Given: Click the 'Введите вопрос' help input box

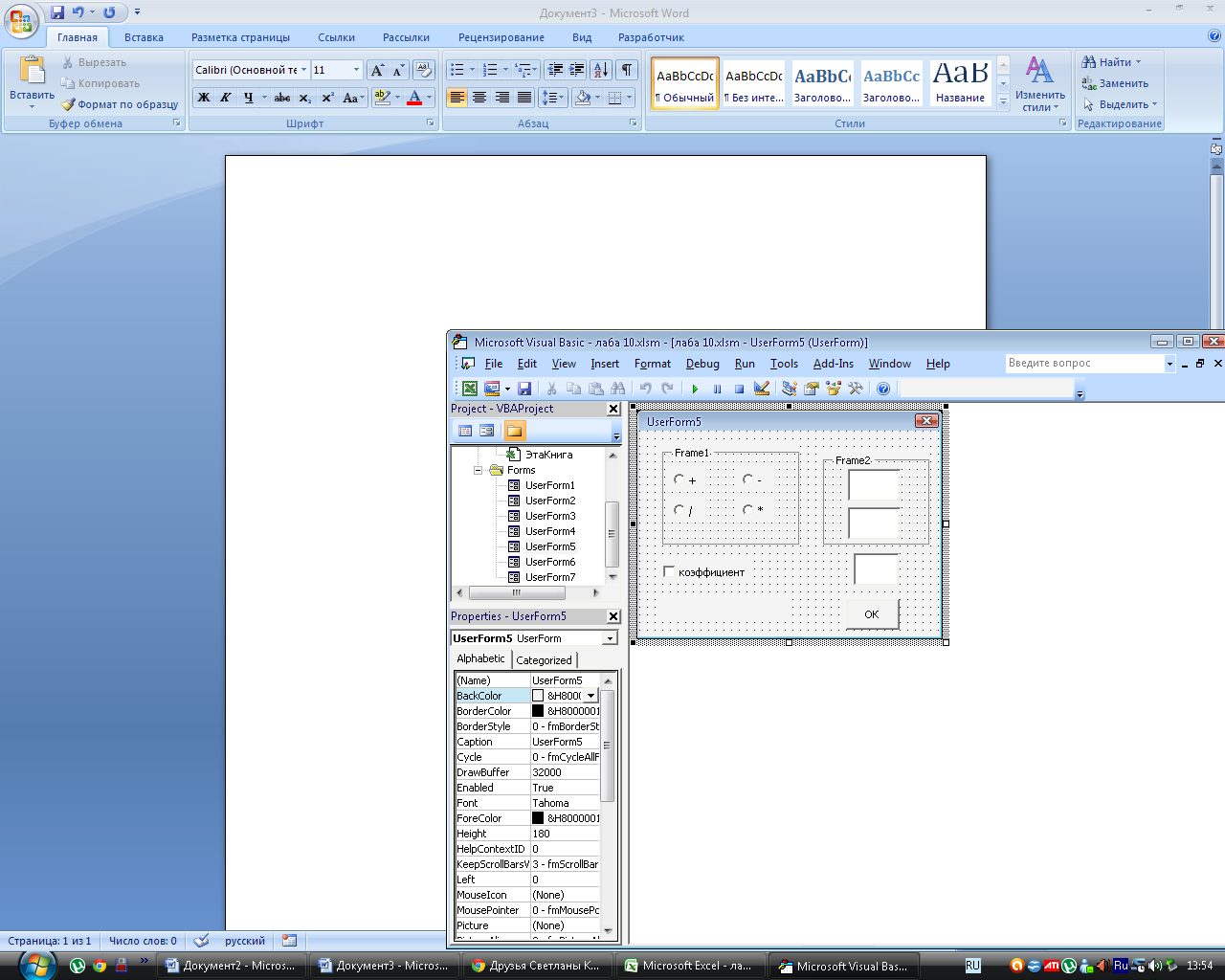Looking at the screenshot, I should click(1083, 363).
